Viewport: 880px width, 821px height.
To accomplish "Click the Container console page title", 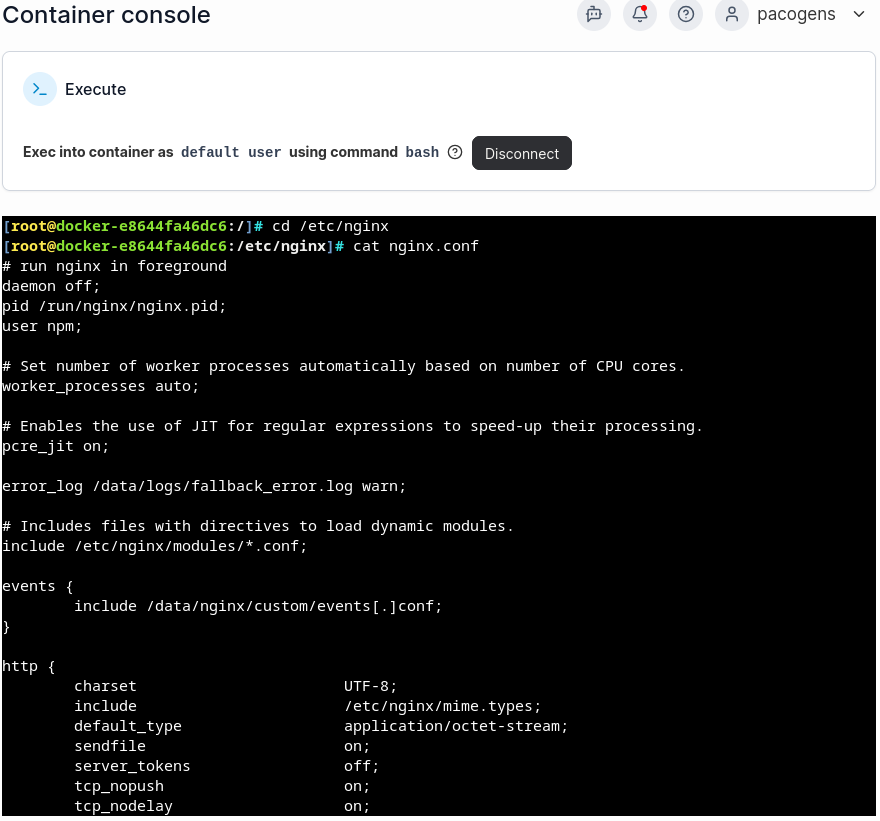I will pos(107,15).
